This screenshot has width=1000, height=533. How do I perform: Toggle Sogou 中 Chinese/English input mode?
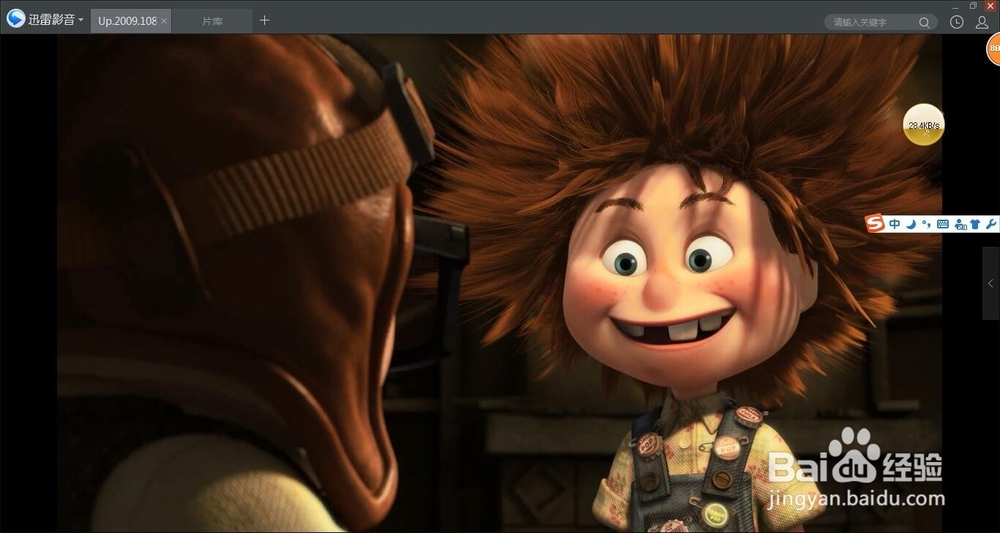(x=895, y=224)
